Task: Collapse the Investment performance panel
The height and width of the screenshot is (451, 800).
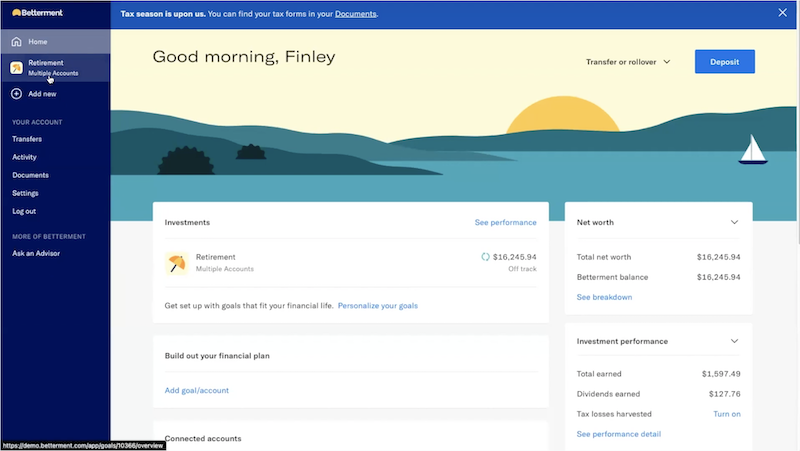Action: click(734, 341)
